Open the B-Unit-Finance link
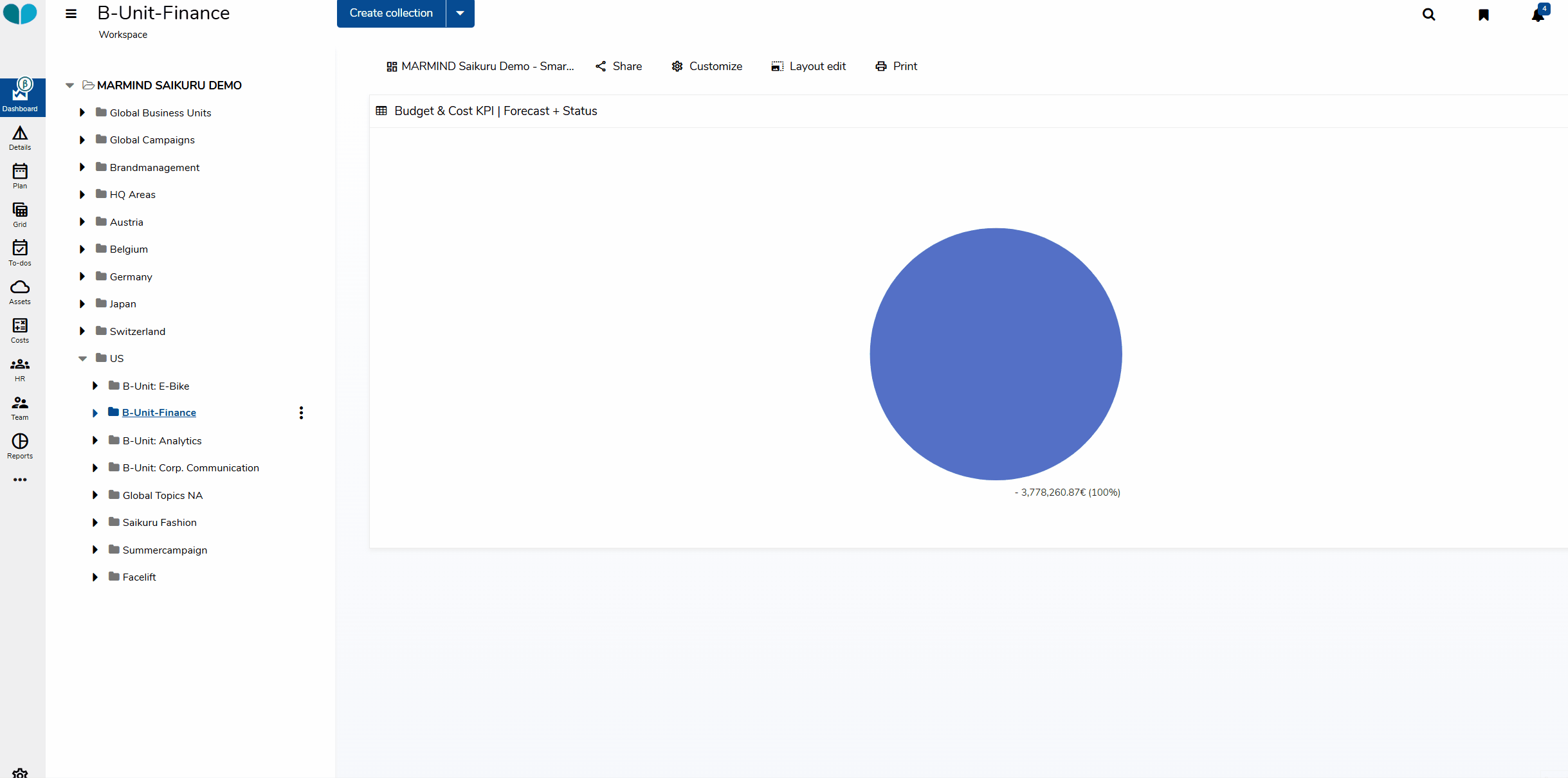Screen dimensions: 1568x778 (159, 413)
